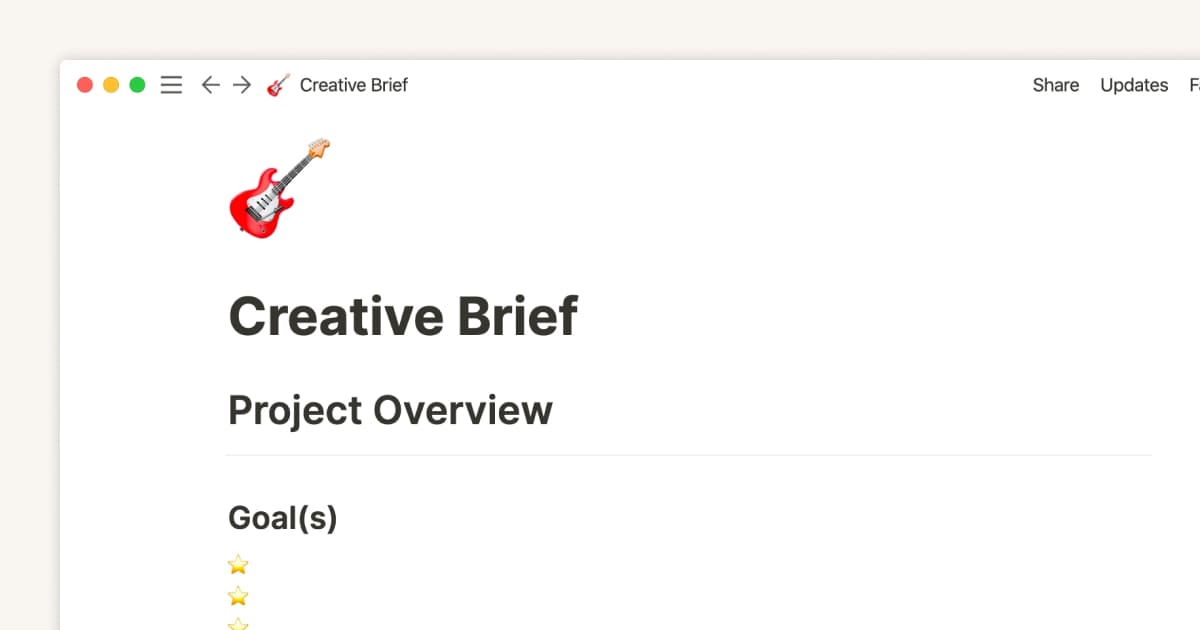The height and width of the screenshot is (630, 1200).
Task: Click the Goal(s) heading
Action: (x=283, y=517)
